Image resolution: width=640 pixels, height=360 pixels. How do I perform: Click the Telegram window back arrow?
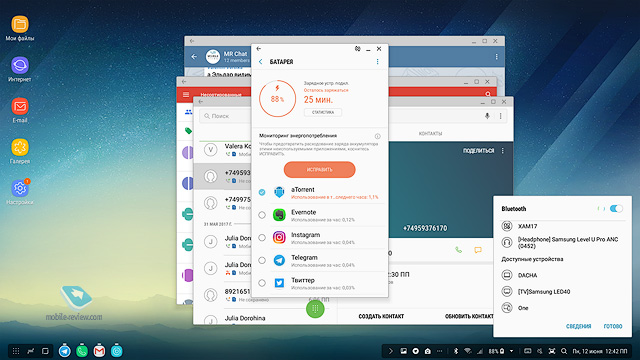point(194,57)
